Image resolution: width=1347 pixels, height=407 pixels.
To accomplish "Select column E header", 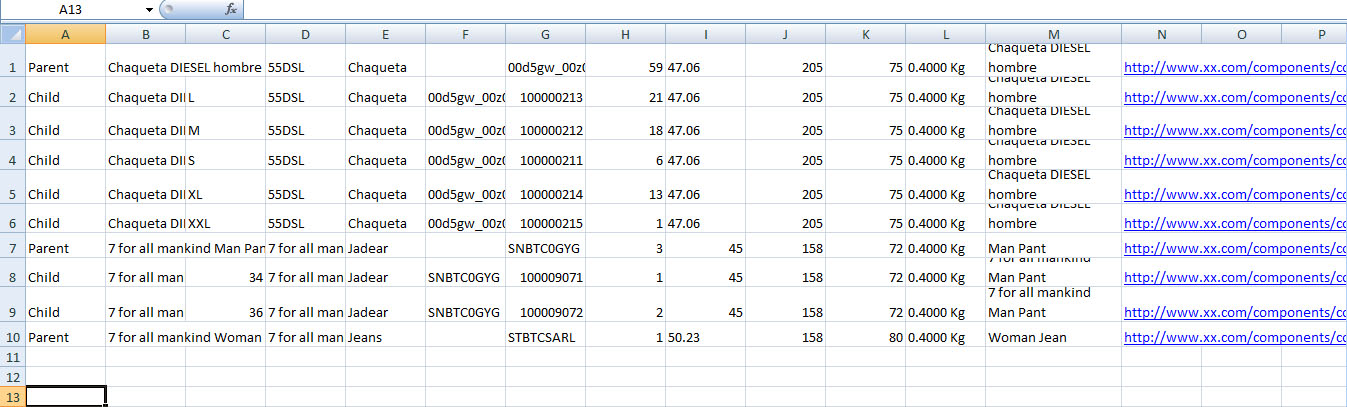I will 385,34.
